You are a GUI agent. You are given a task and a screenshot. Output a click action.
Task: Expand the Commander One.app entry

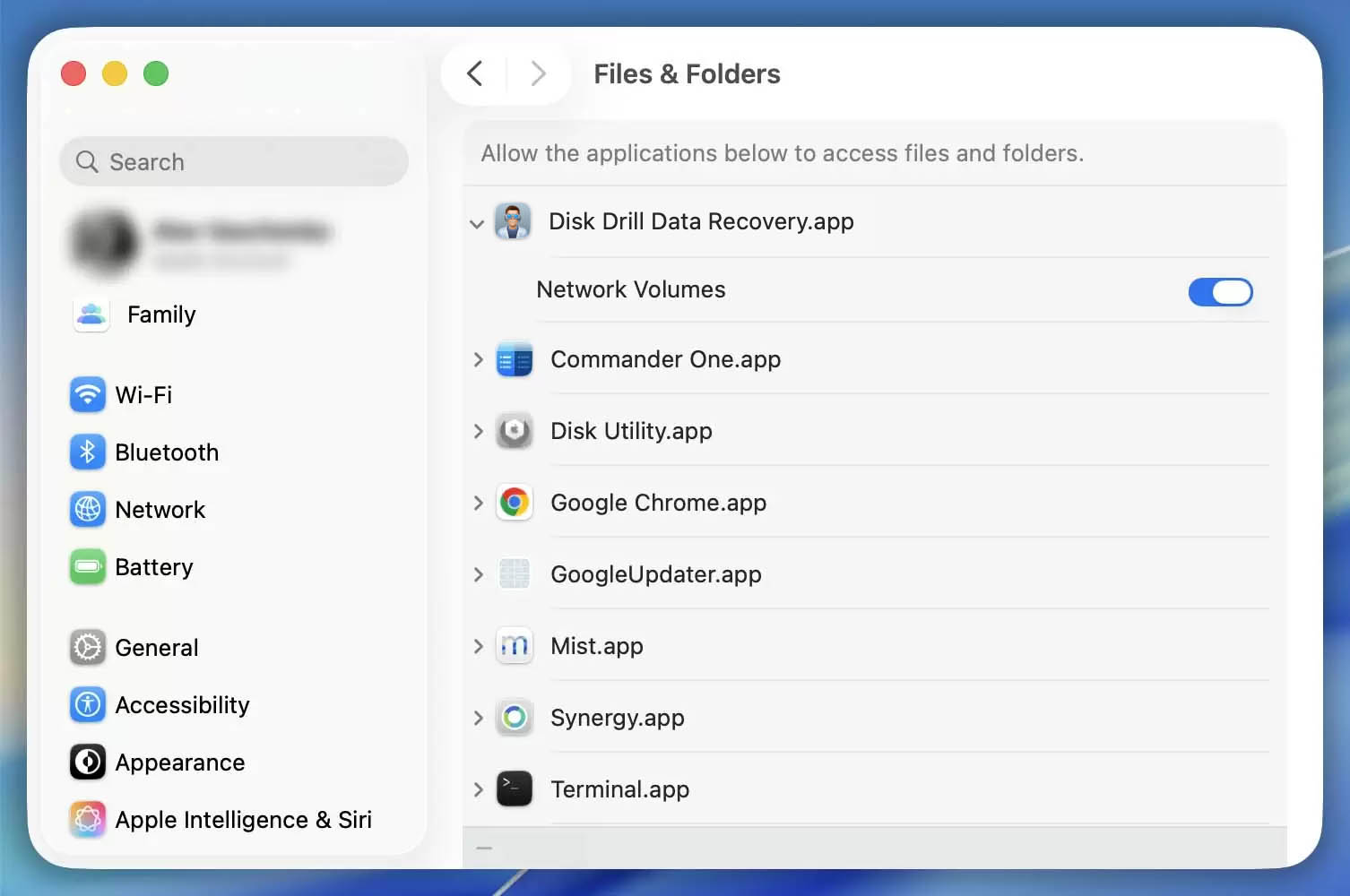(x=478, y=359)
